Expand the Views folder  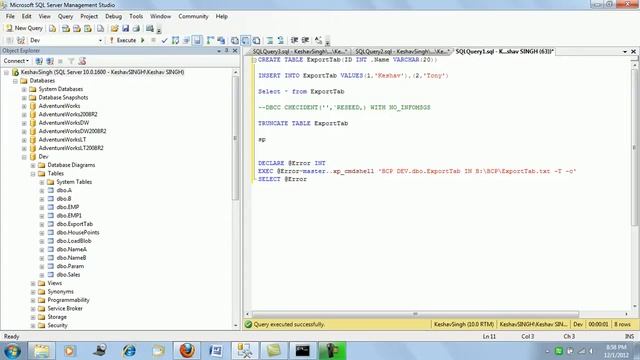(x=33, y=283)
